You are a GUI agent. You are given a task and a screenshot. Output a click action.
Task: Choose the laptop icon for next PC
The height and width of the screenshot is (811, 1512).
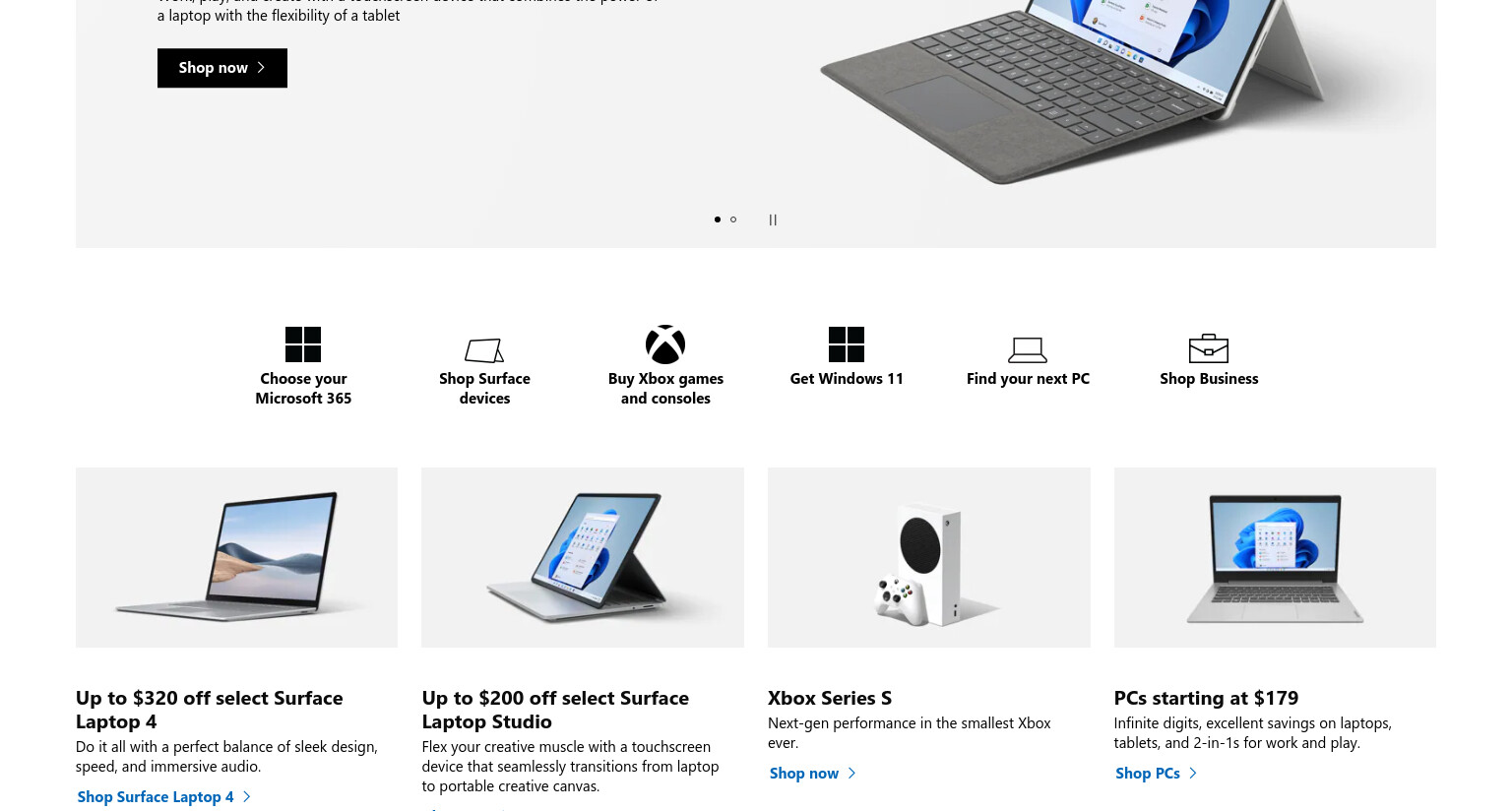(x=1028, y=350)
